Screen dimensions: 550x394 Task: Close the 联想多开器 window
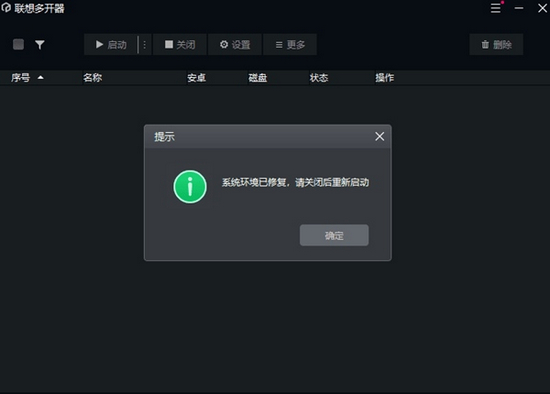point(542,8)
